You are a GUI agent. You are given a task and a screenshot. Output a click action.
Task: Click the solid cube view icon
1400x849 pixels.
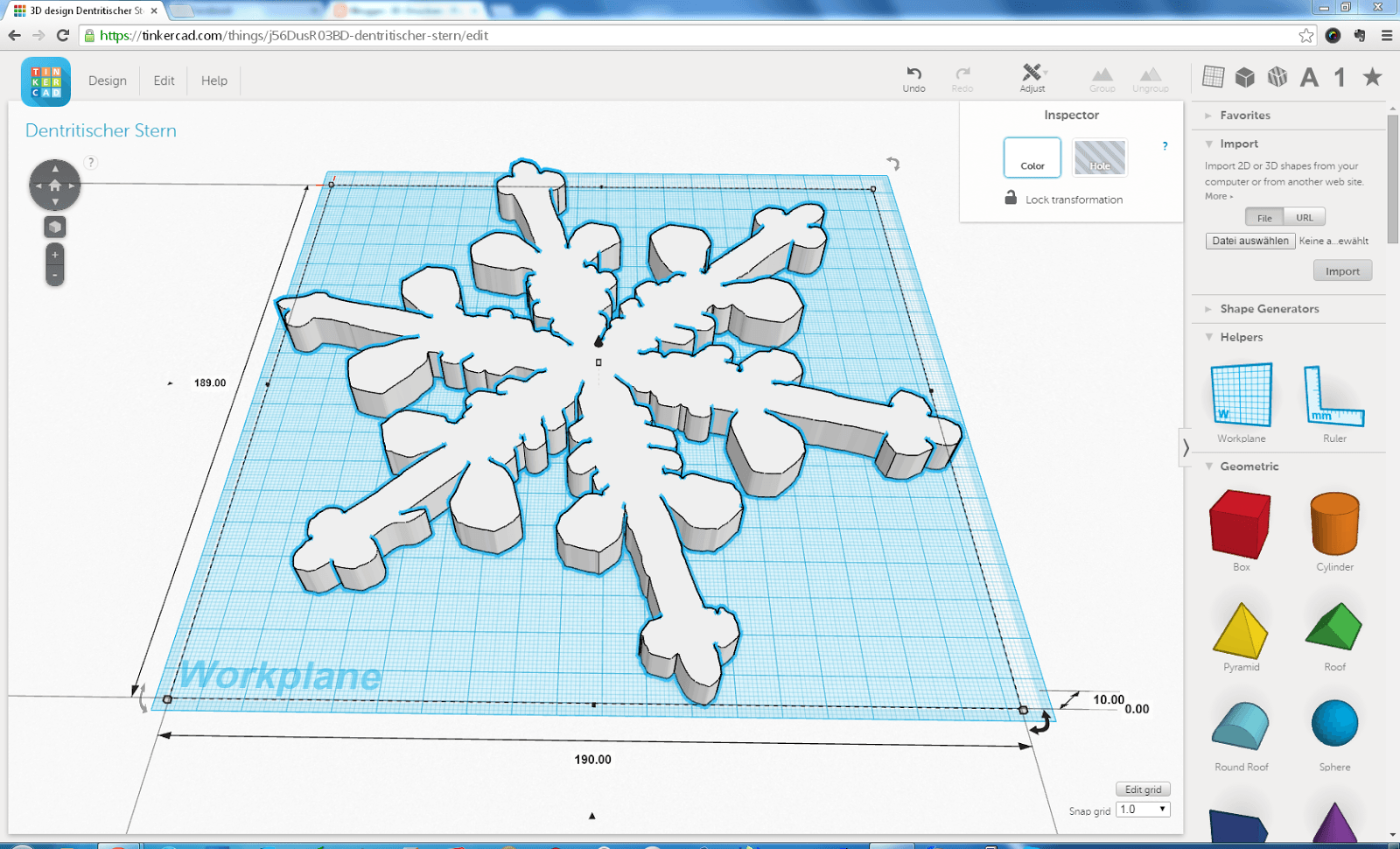[1246, 77]
